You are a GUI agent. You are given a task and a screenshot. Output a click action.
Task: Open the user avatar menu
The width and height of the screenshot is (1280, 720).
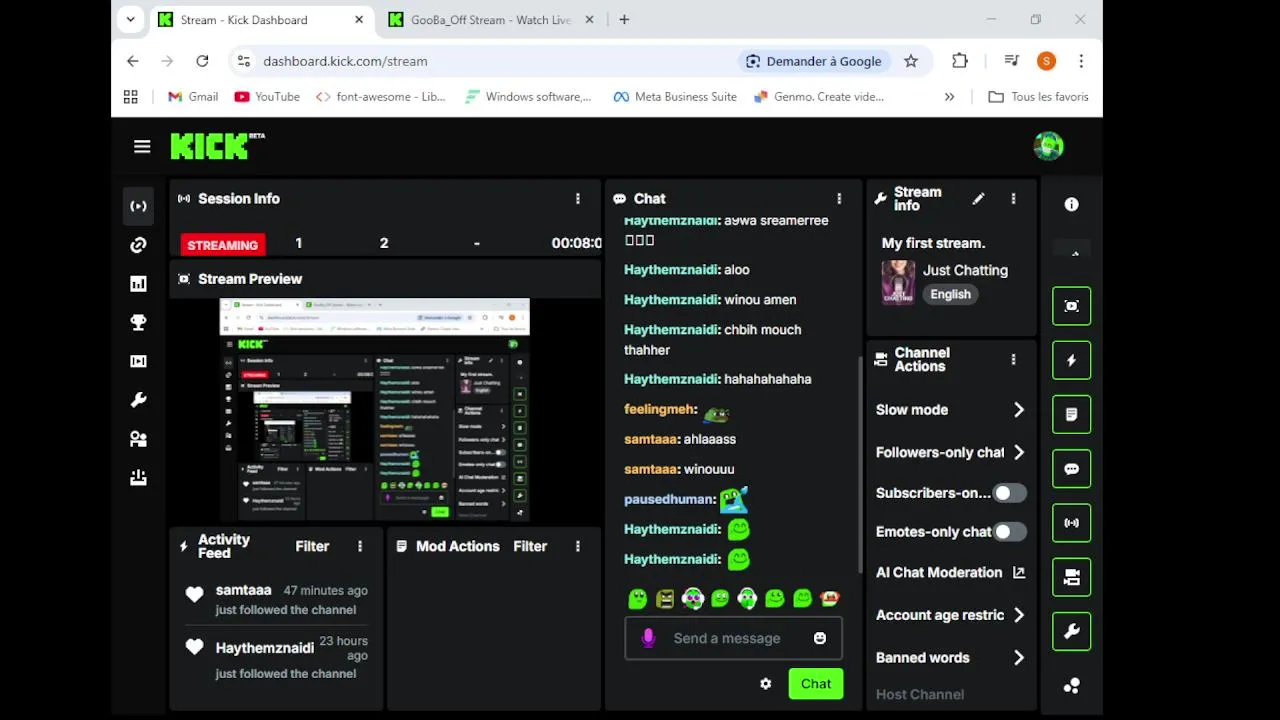(x=1048, y=146)
